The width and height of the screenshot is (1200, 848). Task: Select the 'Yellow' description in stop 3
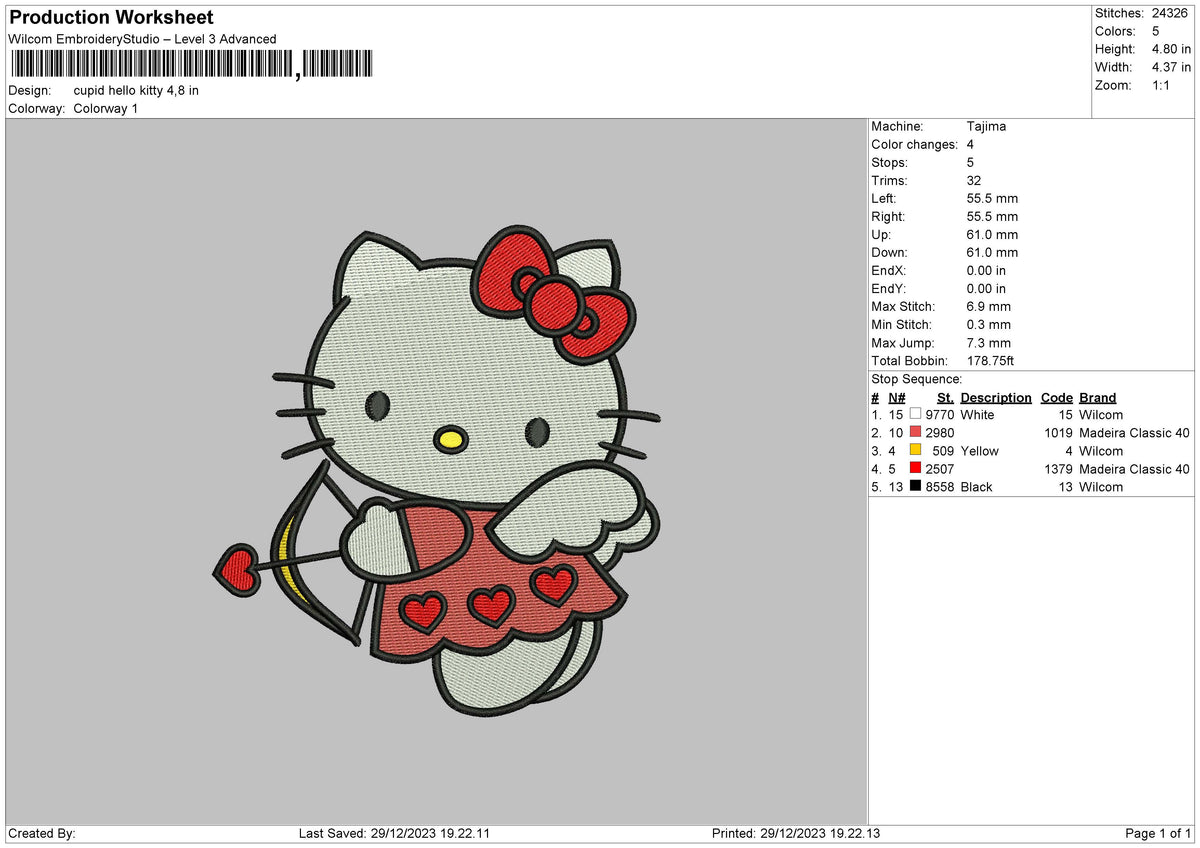pyautogui.click(x=979, y=450)
